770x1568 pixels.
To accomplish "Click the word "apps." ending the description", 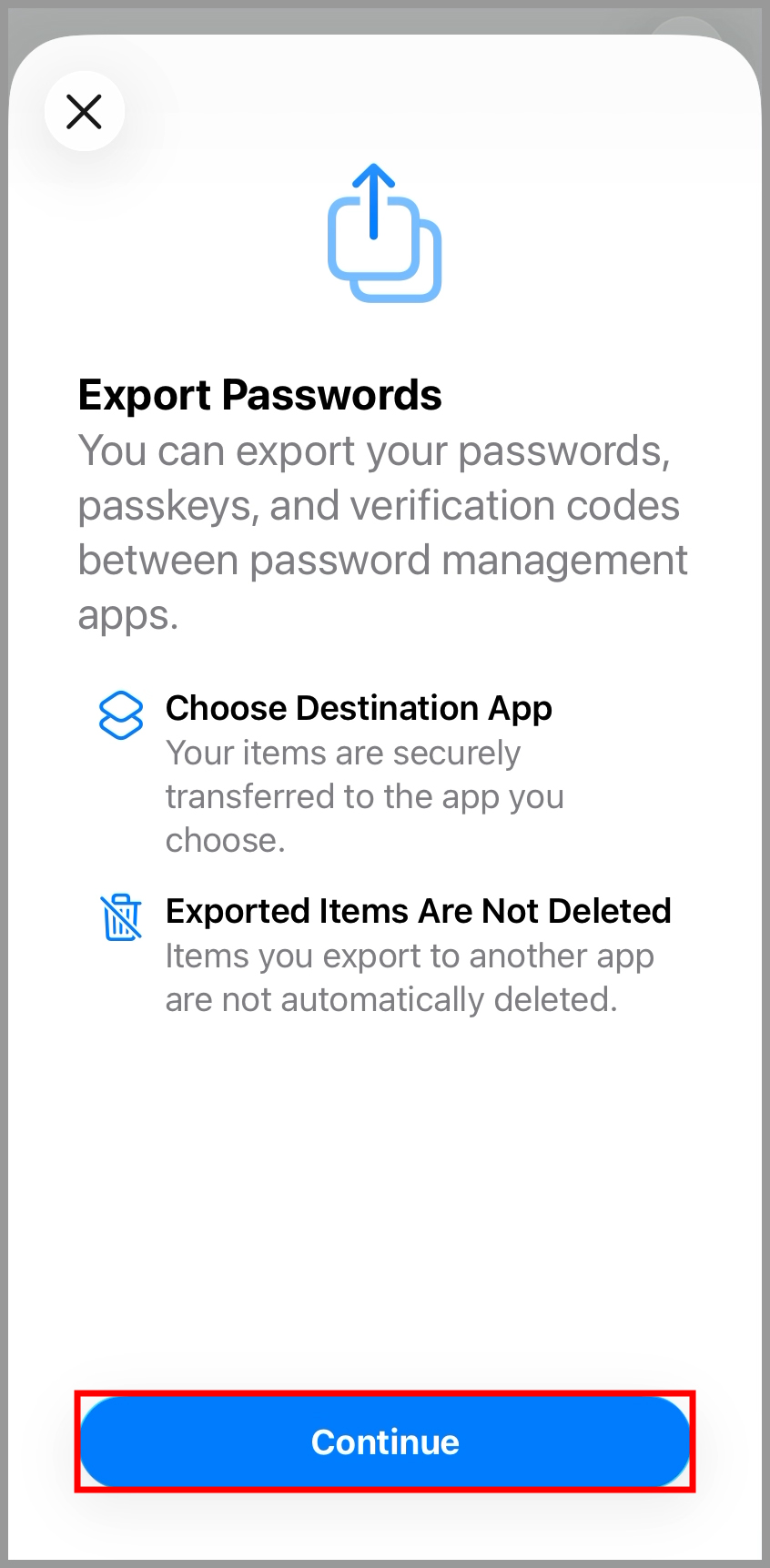I will (x=128, y=616).
